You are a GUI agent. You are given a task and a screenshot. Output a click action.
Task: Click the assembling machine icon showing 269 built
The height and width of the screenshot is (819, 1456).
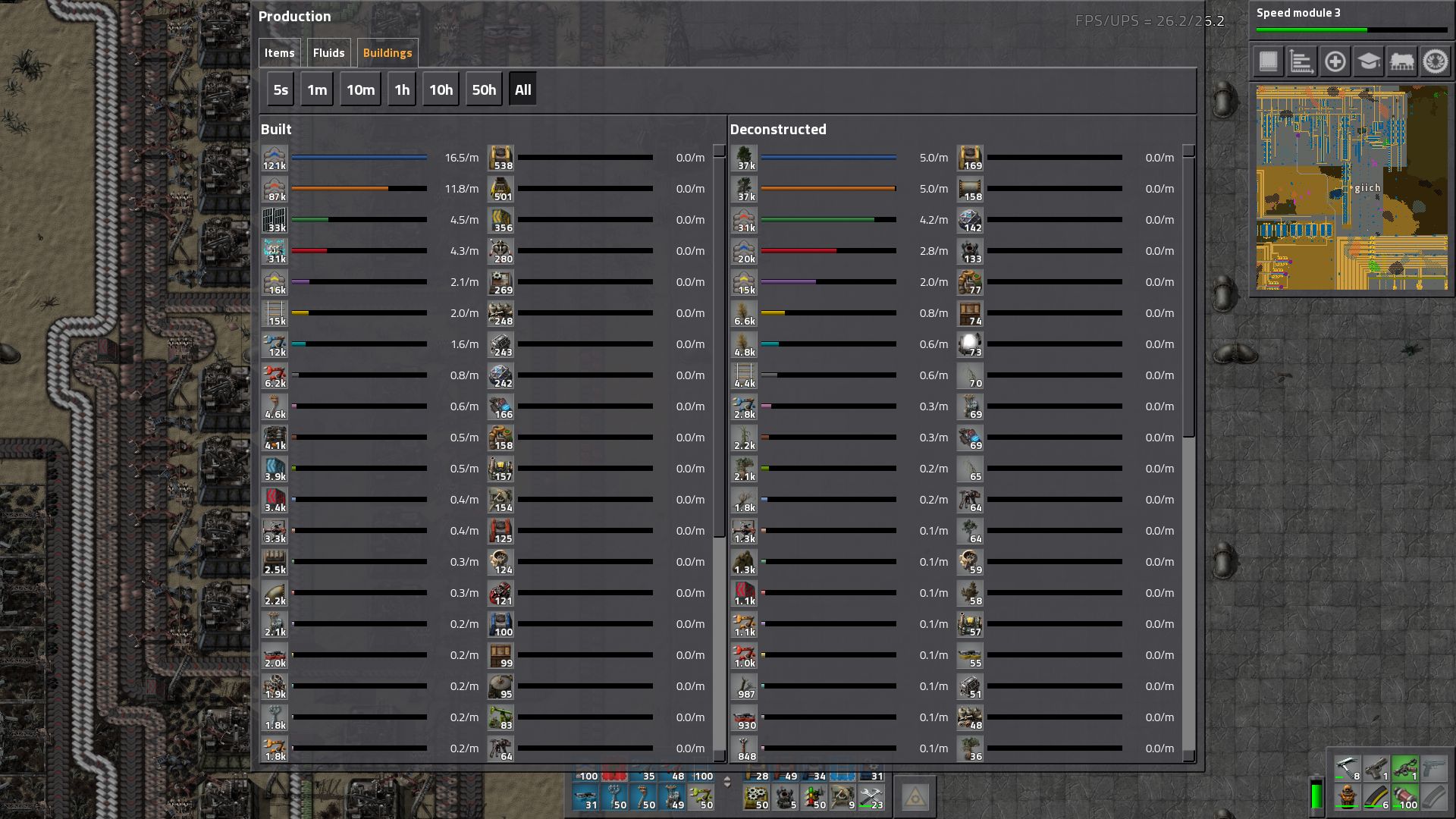(x=500, y=282)
